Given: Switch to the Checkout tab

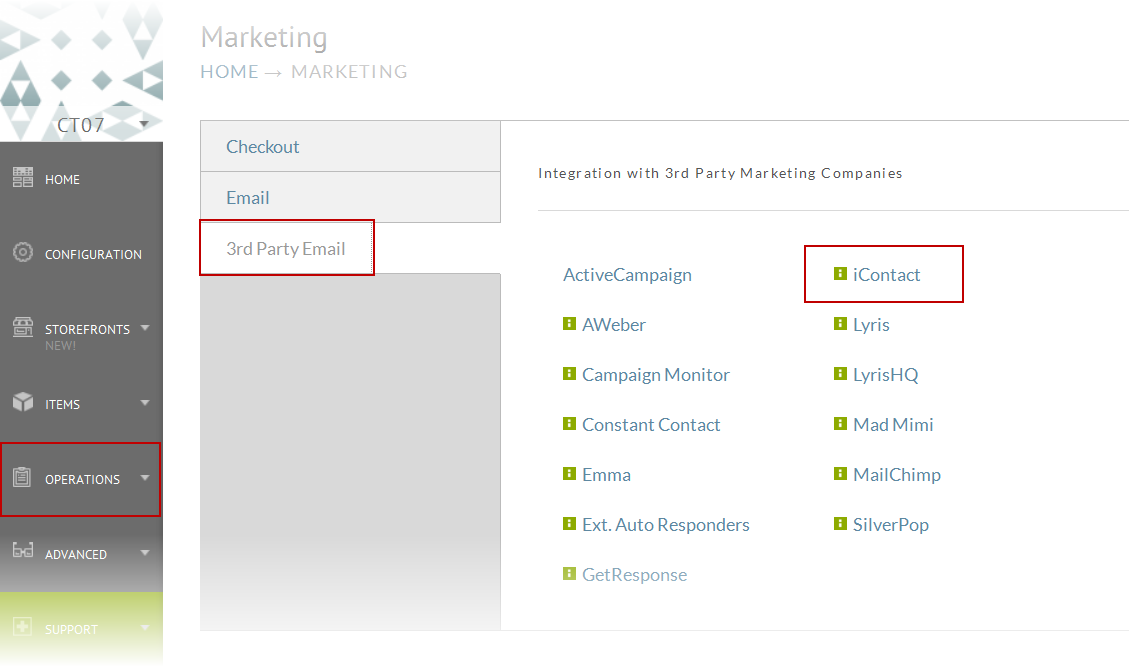Looking at the screenshot, I should click(x=350, y=146).
